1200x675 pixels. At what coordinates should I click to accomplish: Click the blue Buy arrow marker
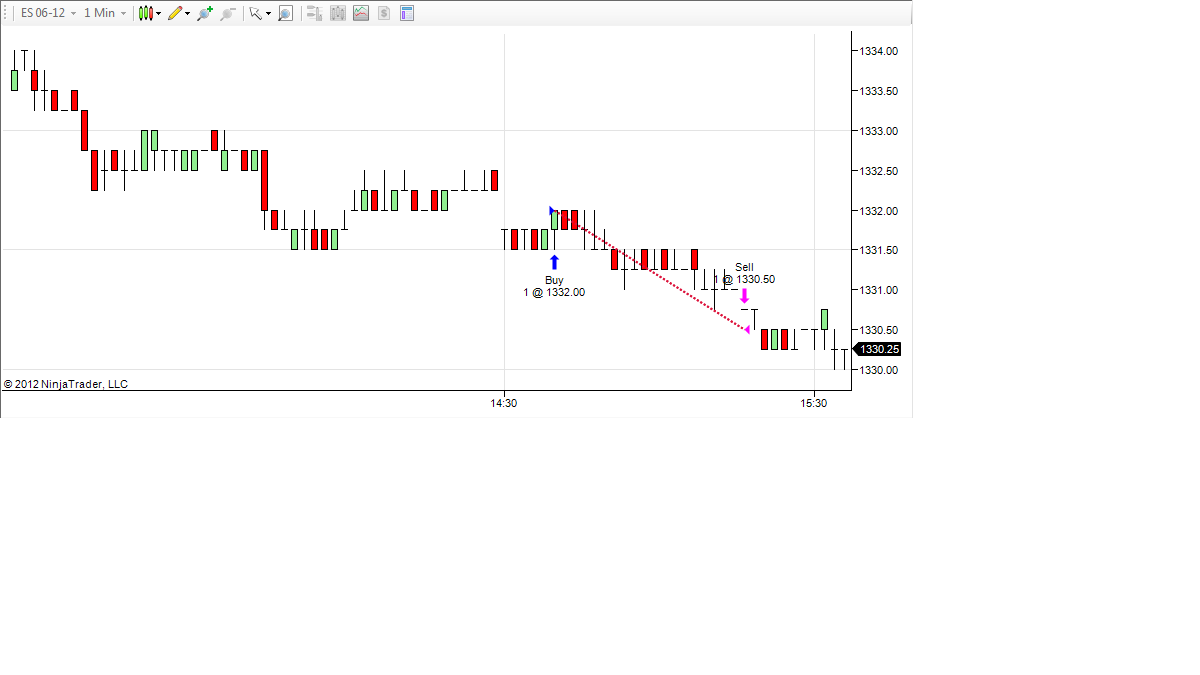(554, 262)
